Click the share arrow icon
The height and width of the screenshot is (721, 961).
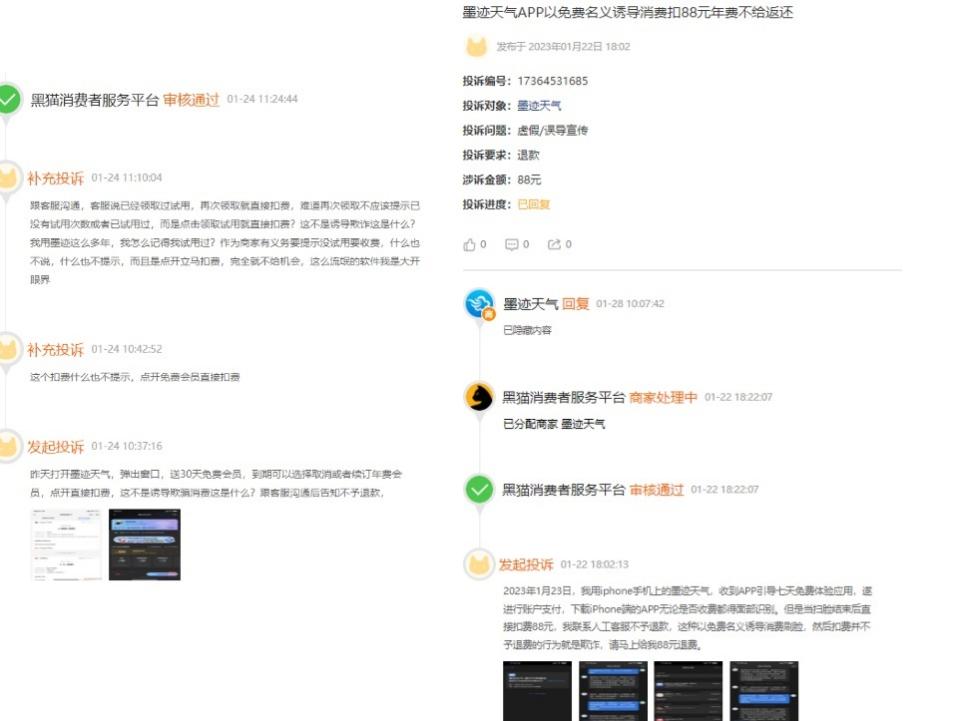[554, 244]
